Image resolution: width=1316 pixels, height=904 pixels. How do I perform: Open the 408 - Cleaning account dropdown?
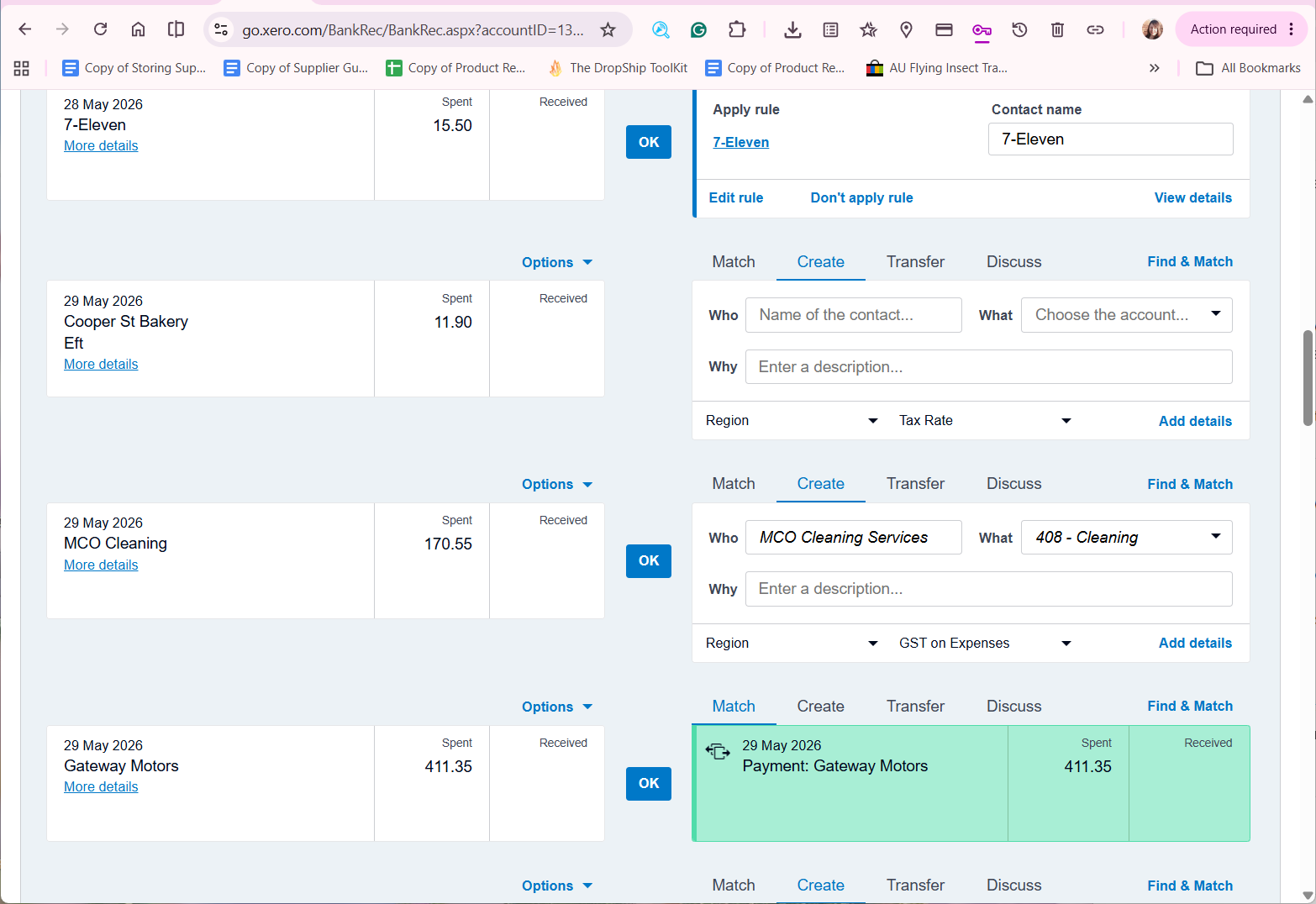pos(1126,538)
